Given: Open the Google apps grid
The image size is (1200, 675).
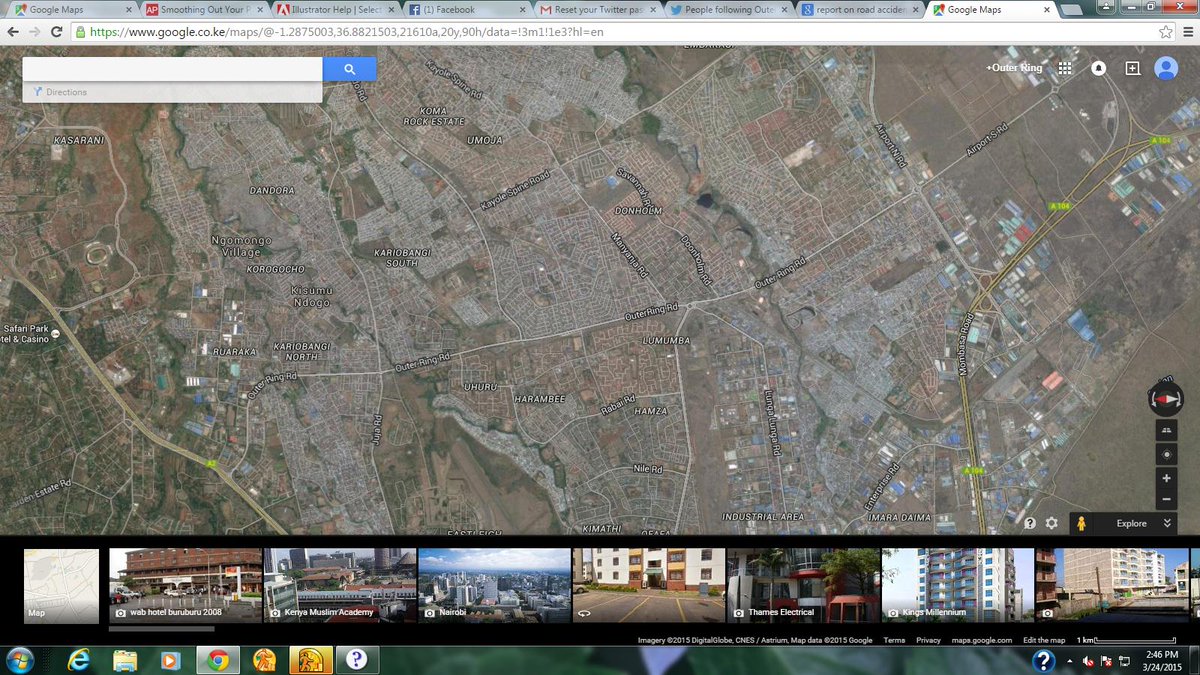Looking at the screenshot, I should tap(1065, 68).
